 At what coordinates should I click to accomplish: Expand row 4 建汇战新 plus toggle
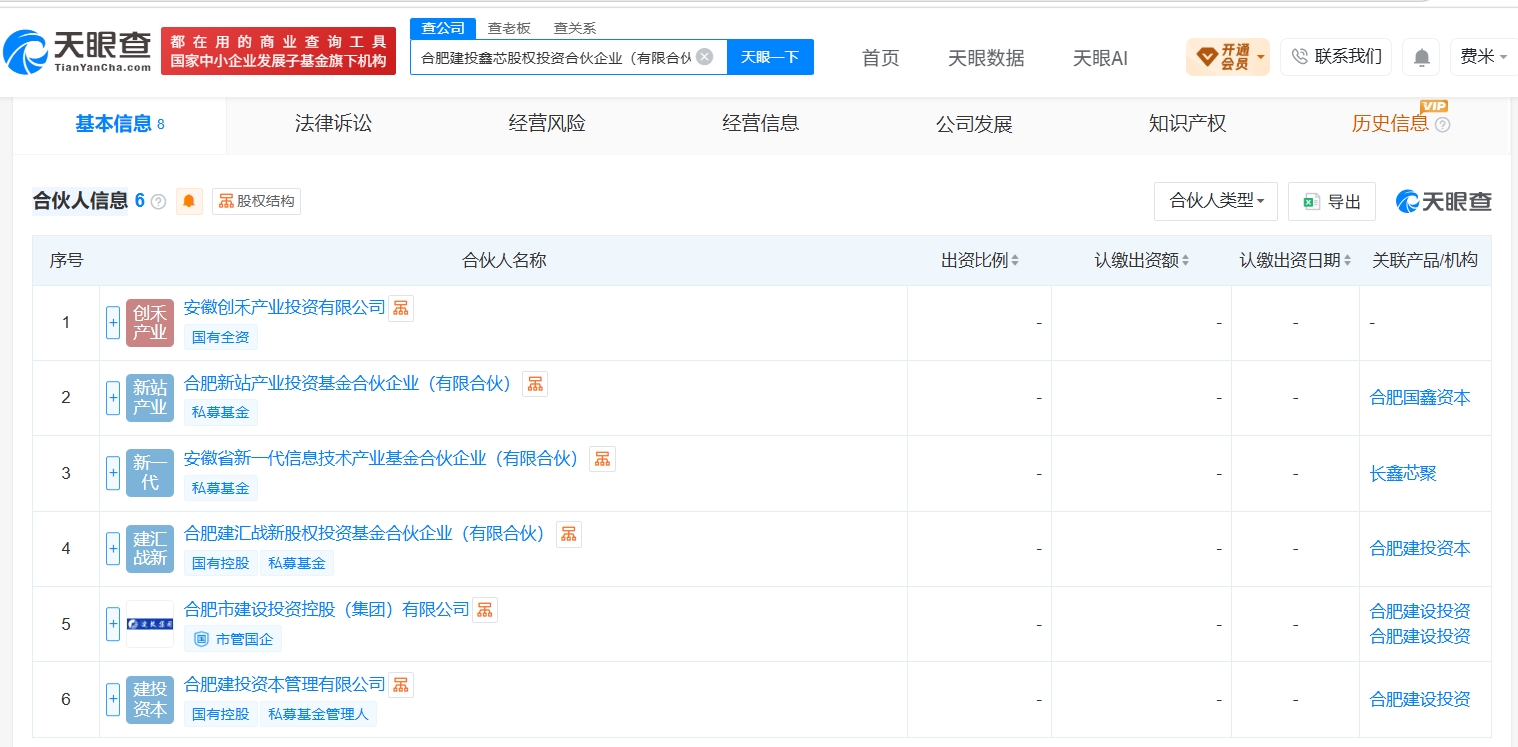113,549
